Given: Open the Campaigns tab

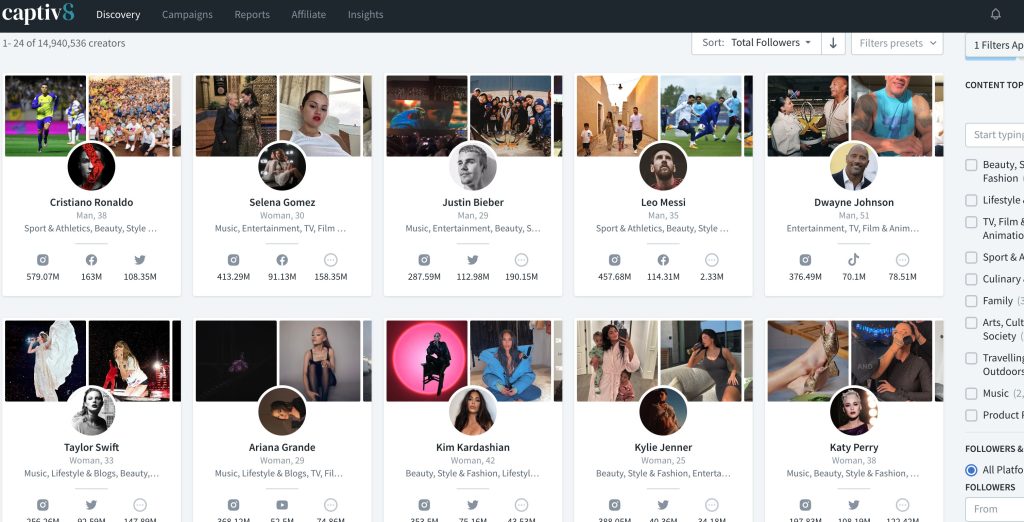Looking at the screenshot, I should (187, 14).
